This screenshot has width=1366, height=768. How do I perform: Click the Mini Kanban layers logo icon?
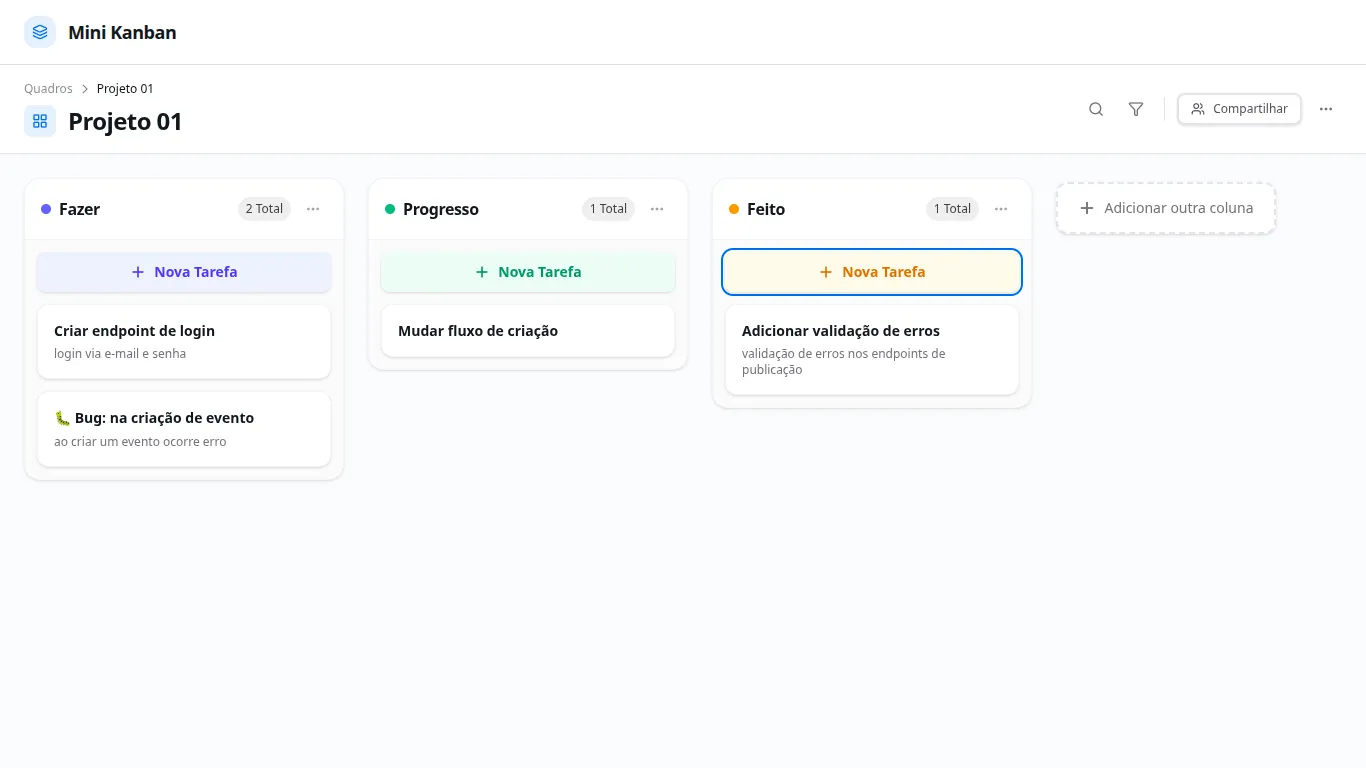pyautogui.click(x=40, y=32)
